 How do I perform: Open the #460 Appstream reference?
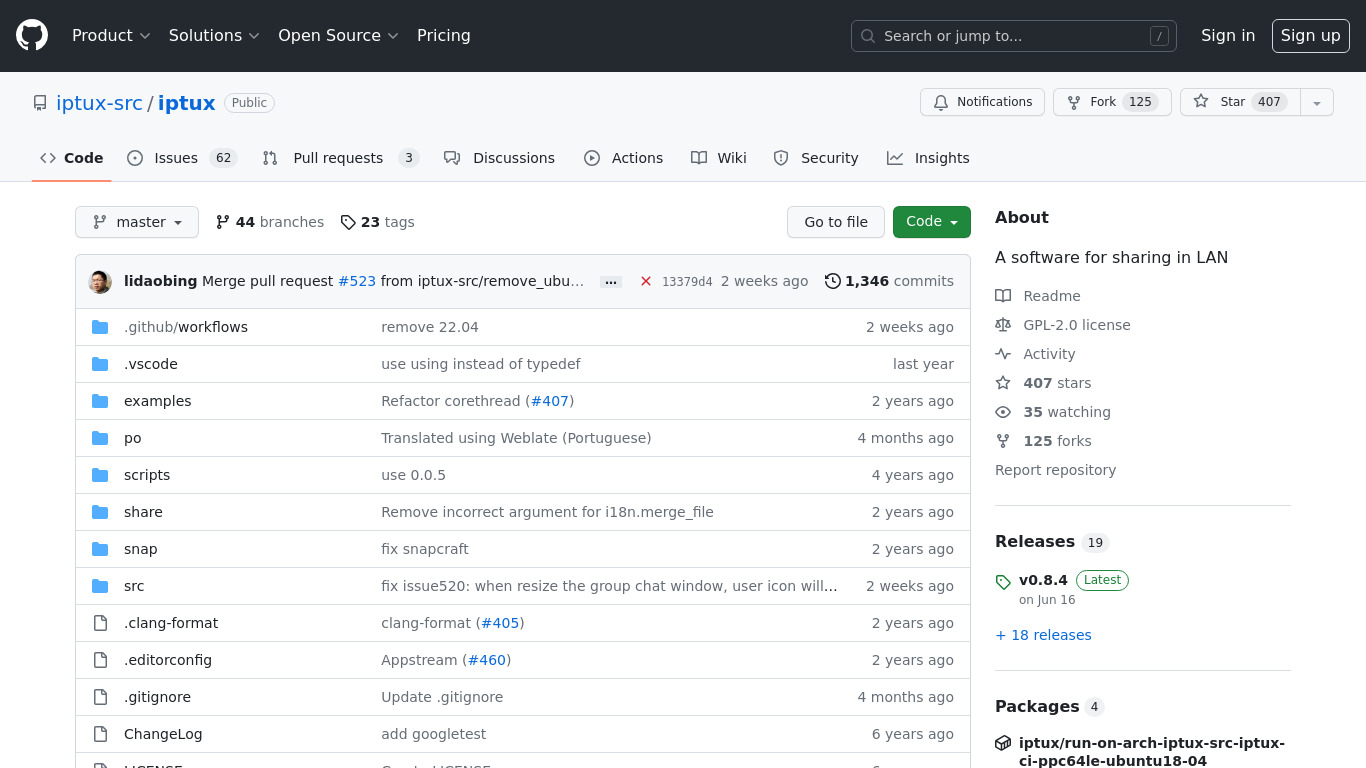click(486, 660)
